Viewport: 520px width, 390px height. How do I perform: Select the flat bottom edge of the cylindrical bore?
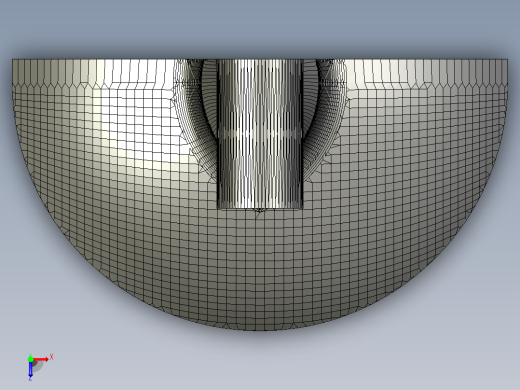260,209
